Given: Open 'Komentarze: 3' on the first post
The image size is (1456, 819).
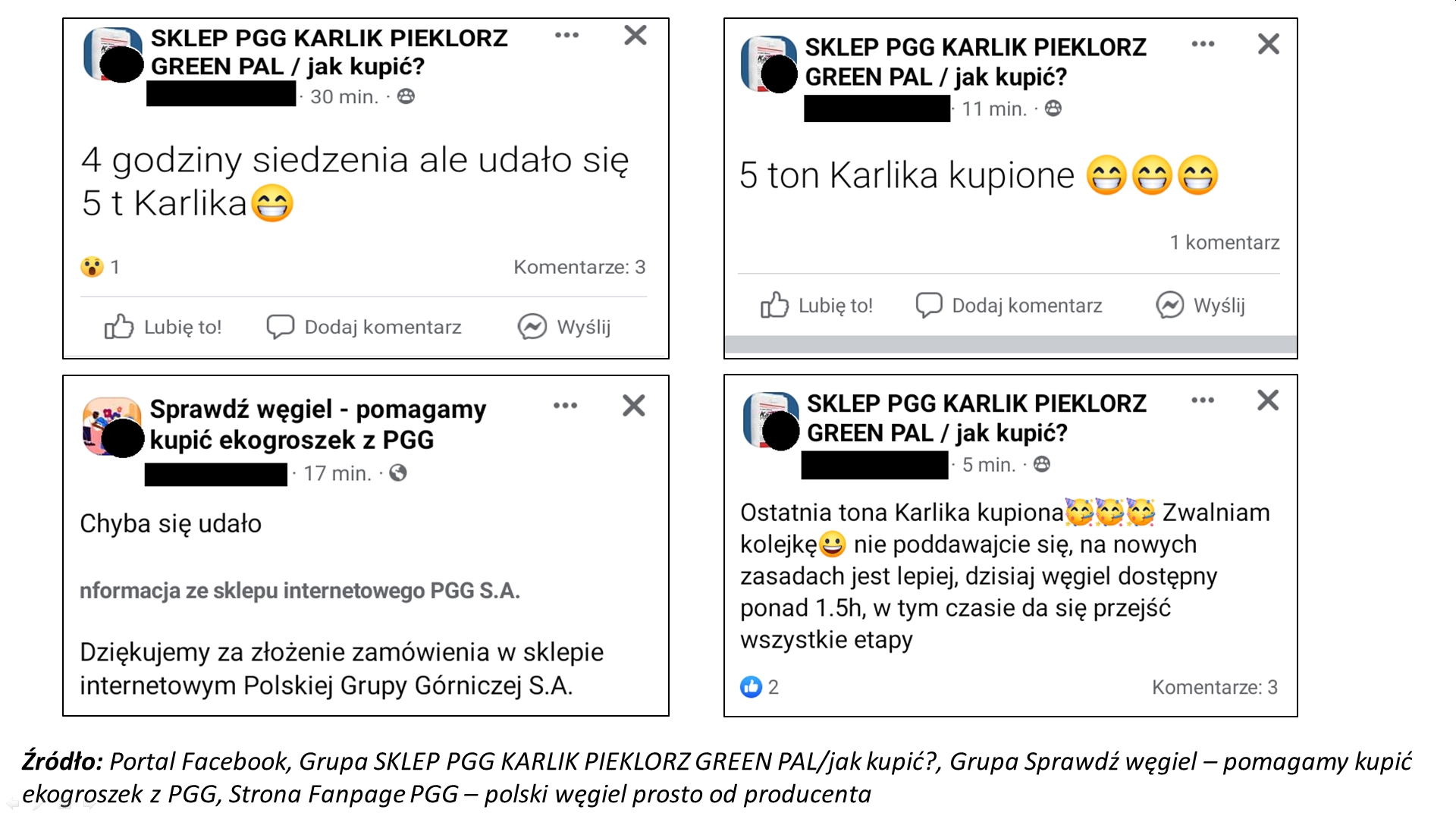Looking at the screenshot, I should tap(579, 267).
